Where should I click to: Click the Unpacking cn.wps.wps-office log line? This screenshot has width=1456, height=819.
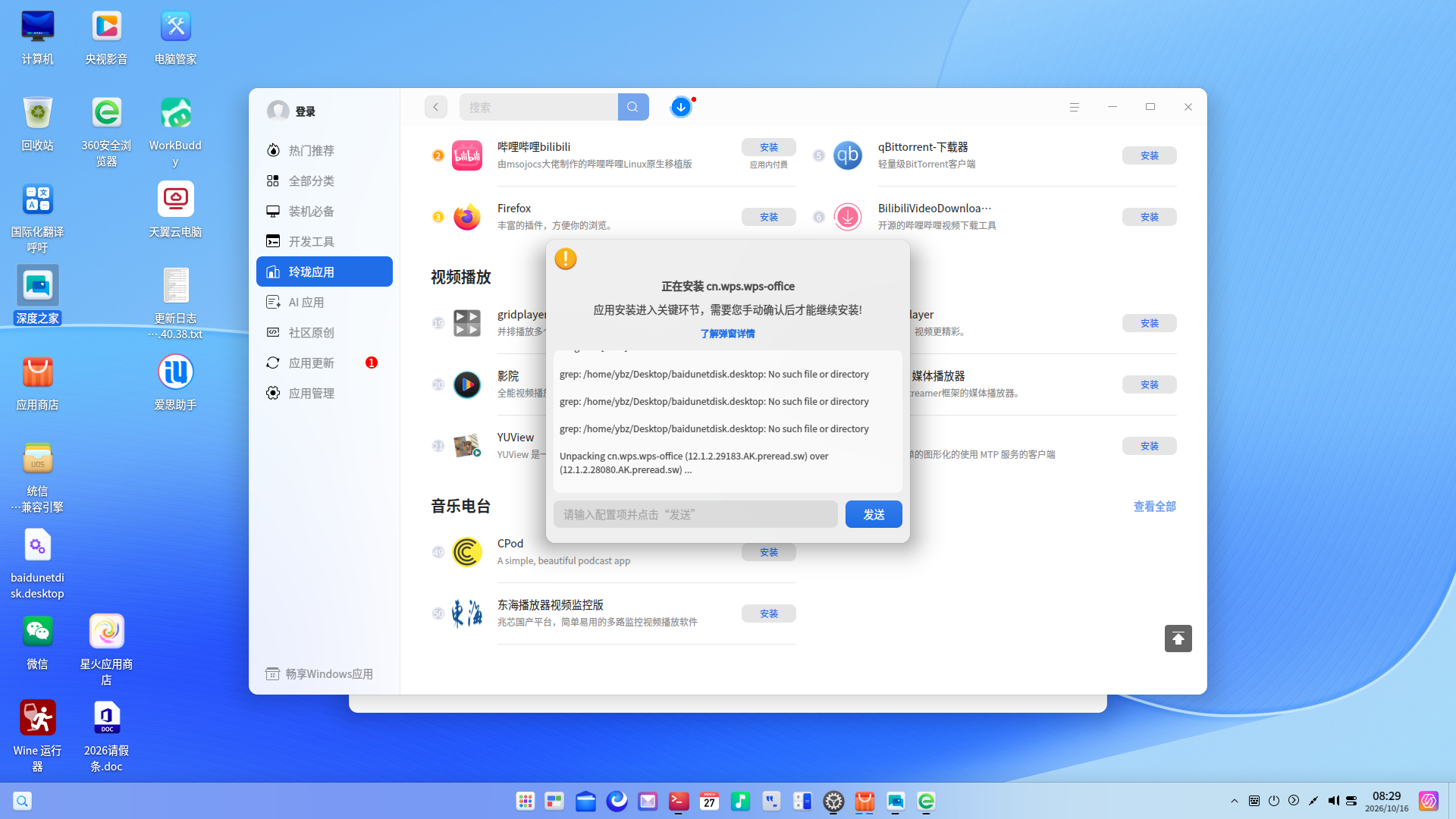(x=694, y=463)
